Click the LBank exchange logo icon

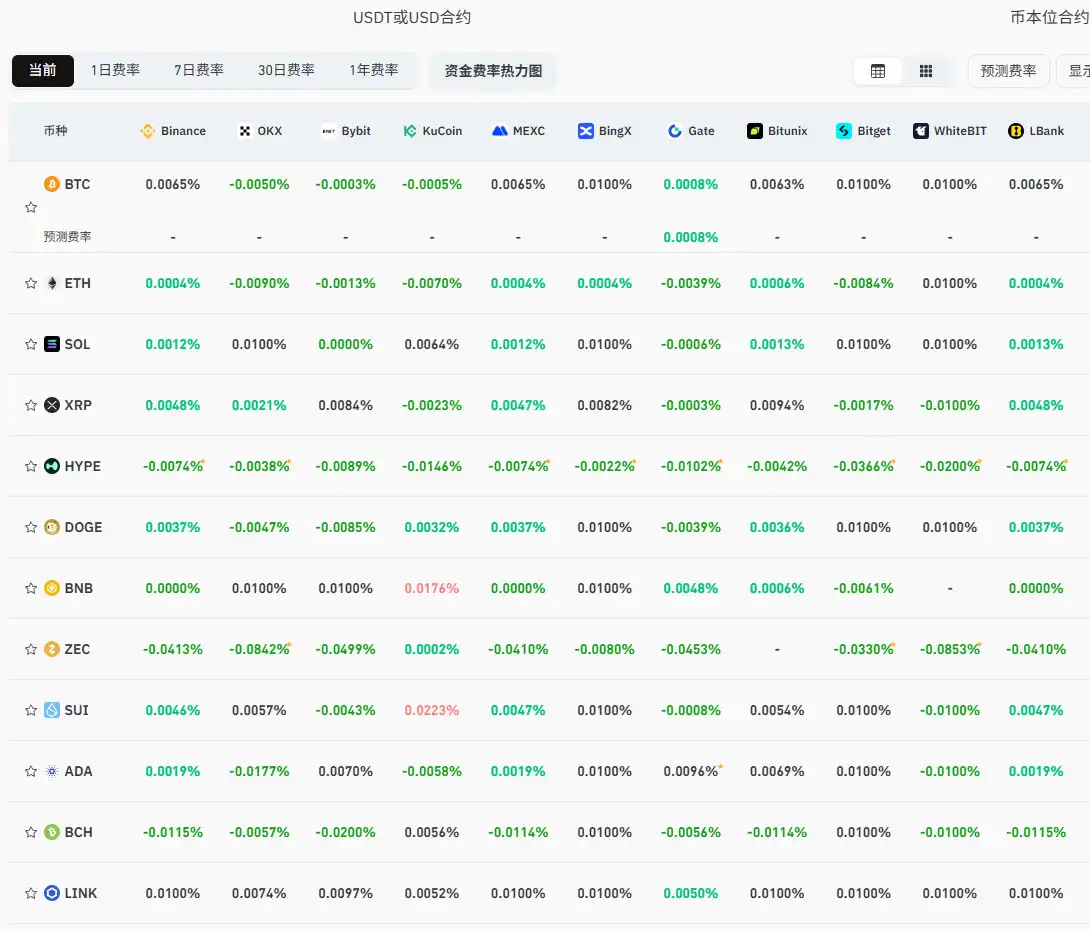[x=1016, y=131]
